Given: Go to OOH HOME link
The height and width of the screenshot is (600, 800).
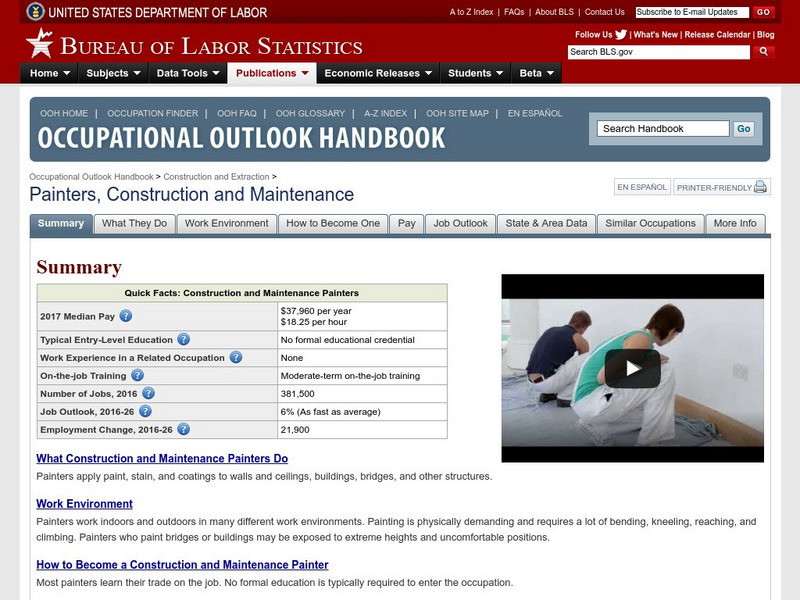Looking at the screenshot, I should [x=64, y=113].
